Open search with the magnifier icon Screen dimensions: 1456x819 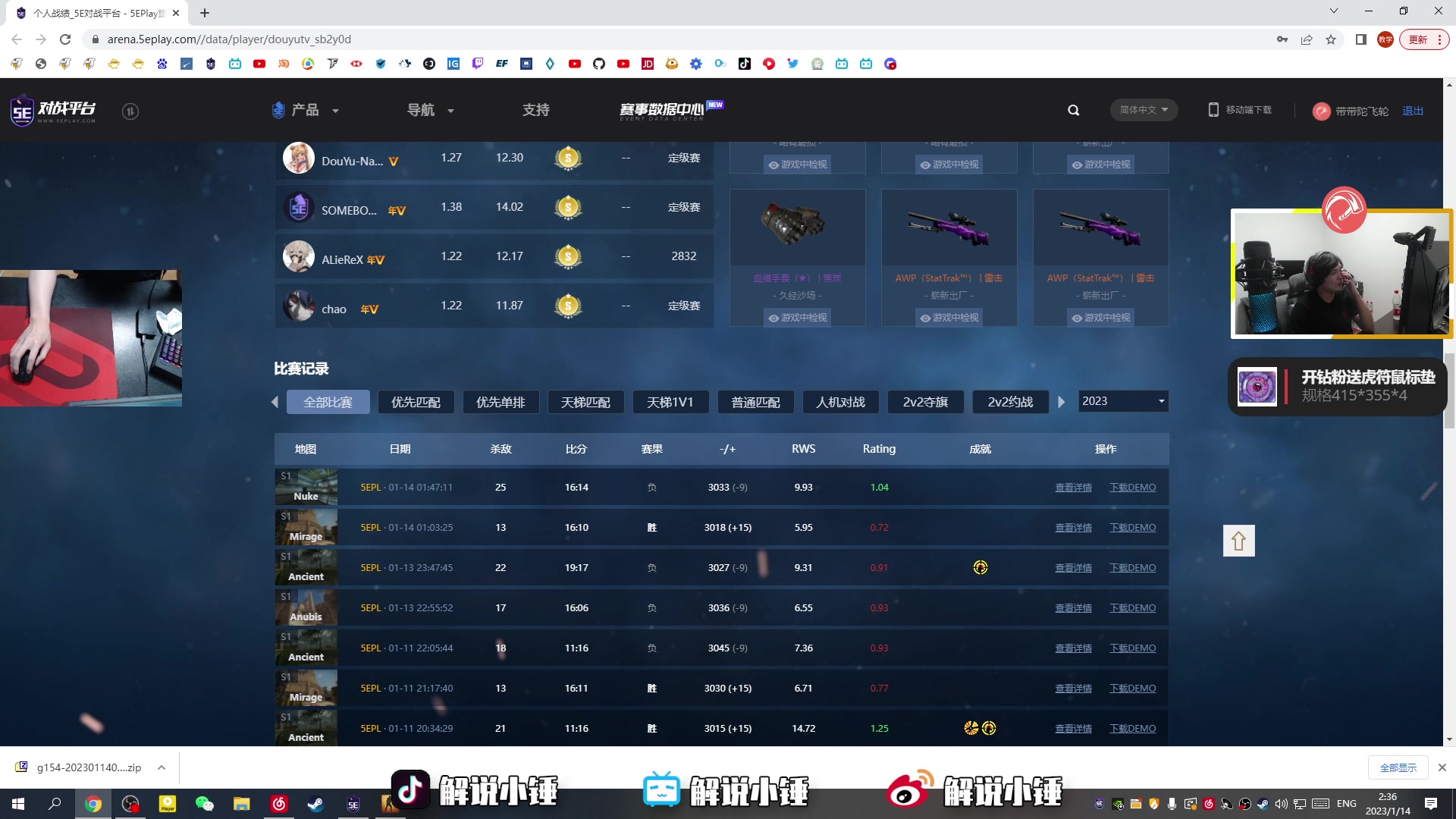point(1073,110)
